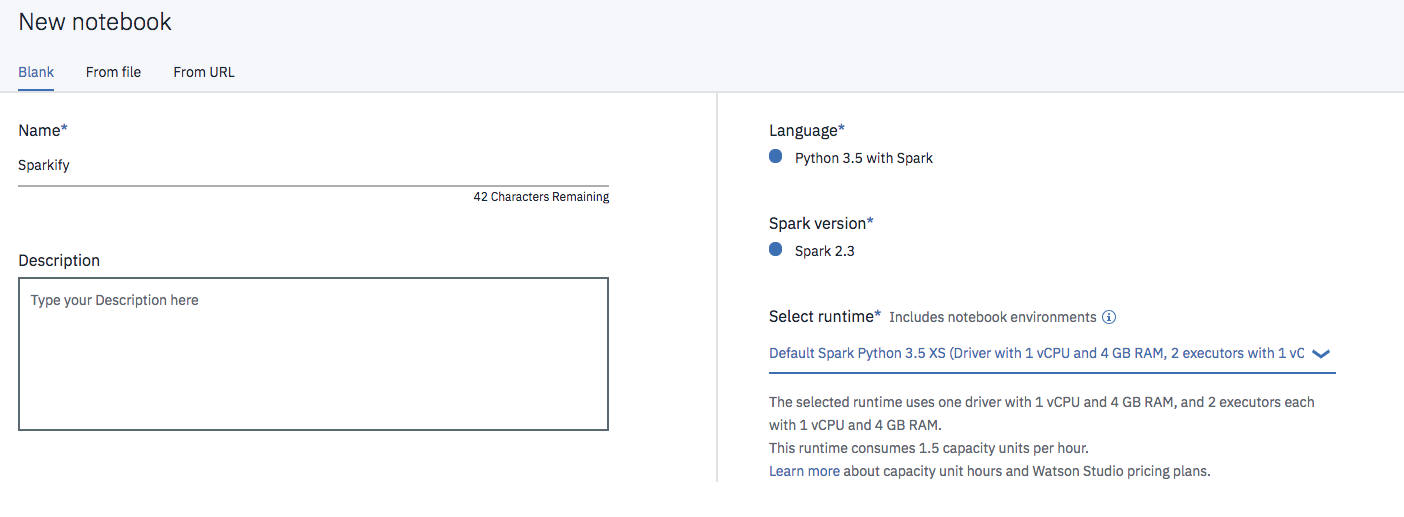Select Python 3.5 with Spark radio button
1404x517 pixels.
776,157
